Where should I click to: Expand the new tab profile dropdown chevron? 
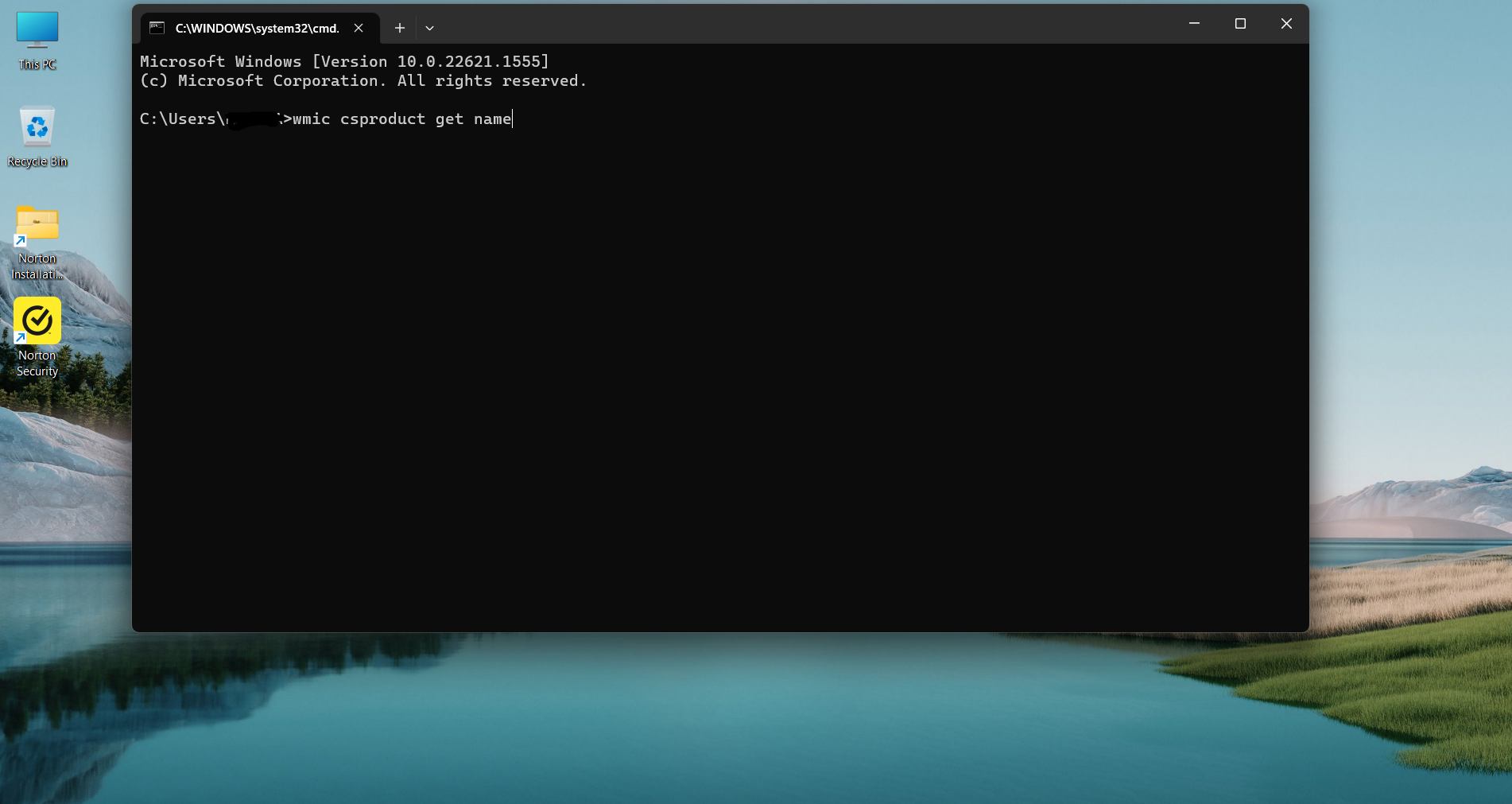[x=429, y=28]
